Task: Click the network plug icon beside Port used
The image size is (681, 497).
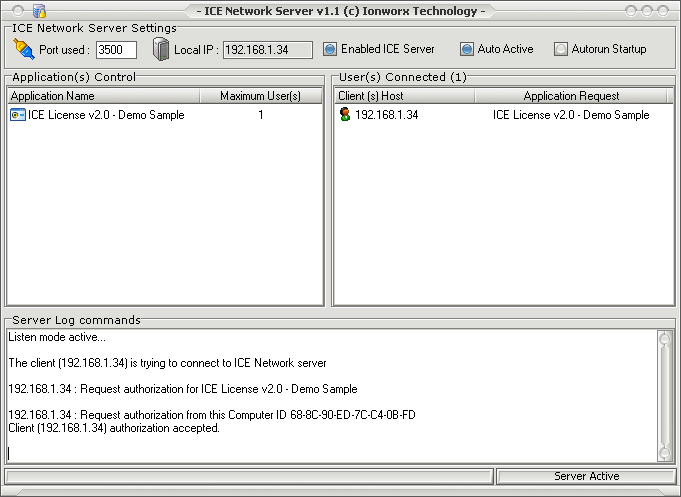Action: pyautogui.click(x=23, y=49)
